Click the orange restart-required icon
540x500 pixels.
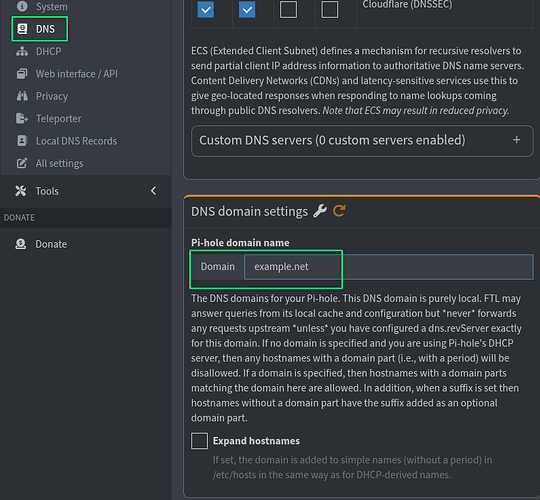point(339,211)
